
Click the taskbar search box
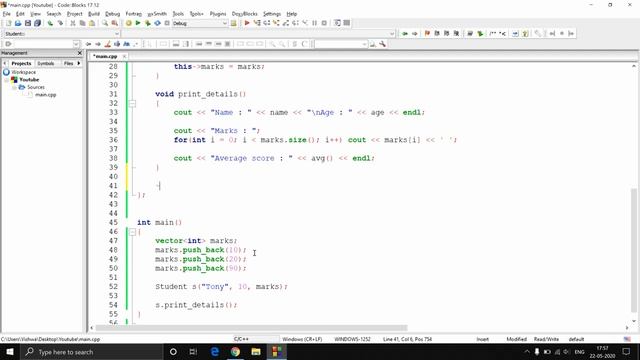point(91,351)
